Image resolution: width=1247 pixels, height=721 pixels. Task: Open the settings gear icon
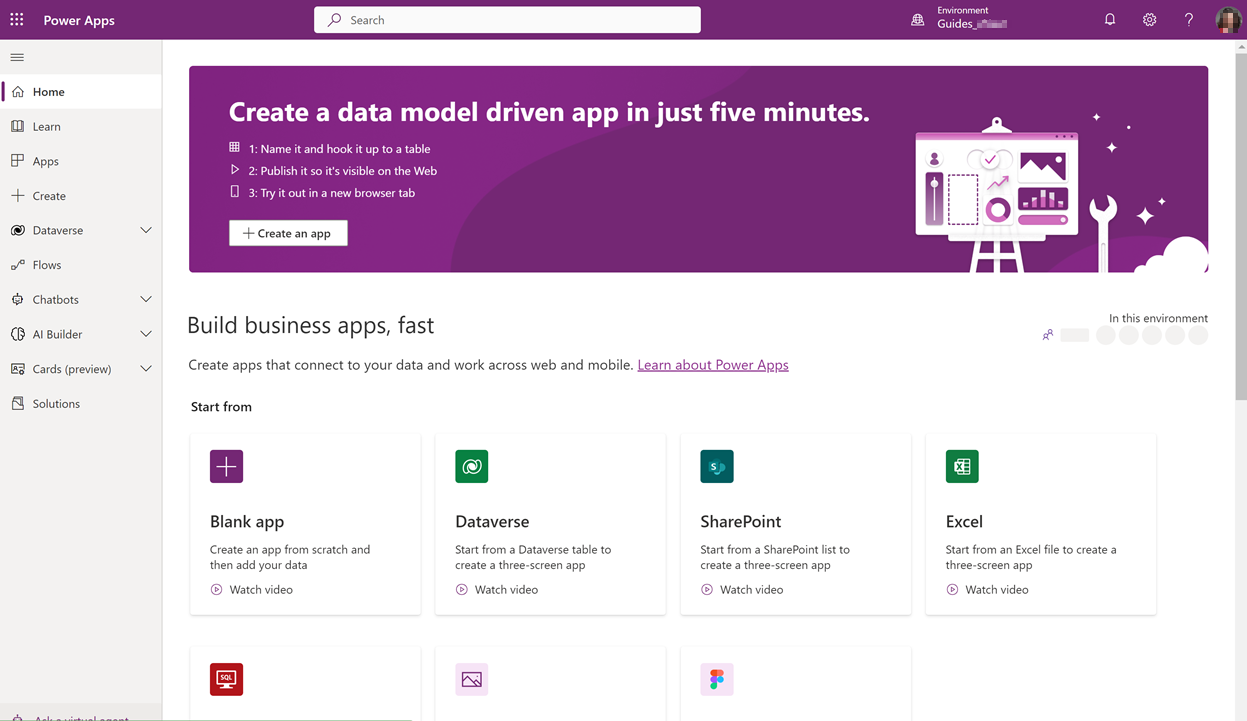coord(1150,20)
